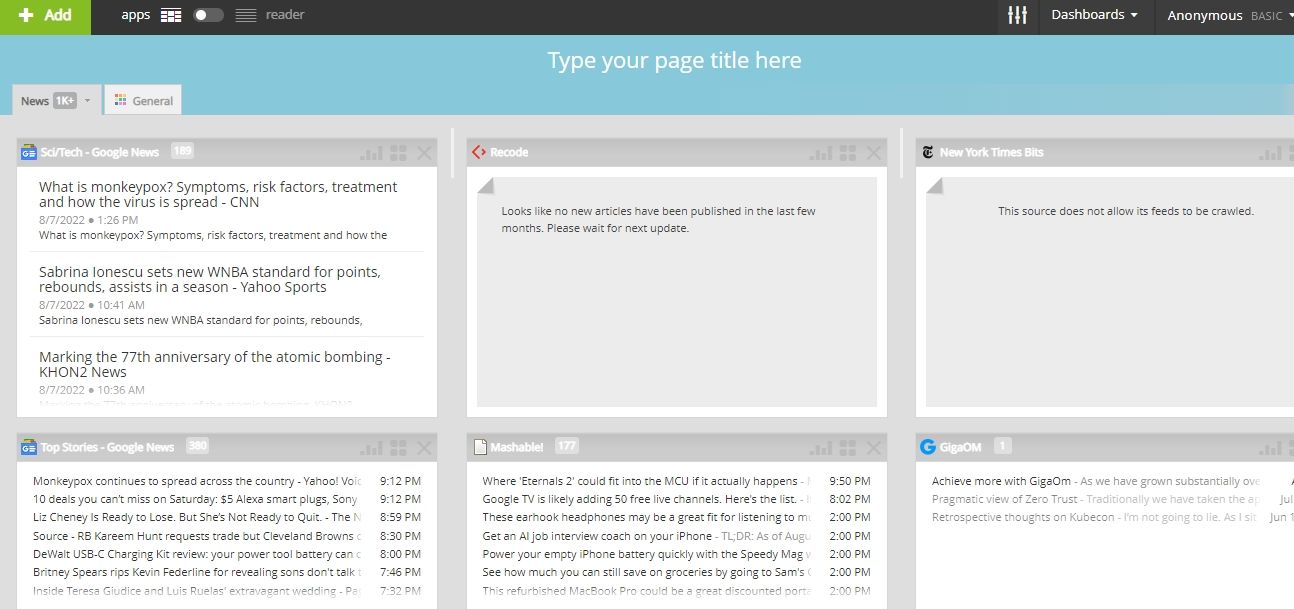The image size is (1294, 609).
Task: Open 'Eternals 2' MCU Mashable headline
Action: click(647, 481)
